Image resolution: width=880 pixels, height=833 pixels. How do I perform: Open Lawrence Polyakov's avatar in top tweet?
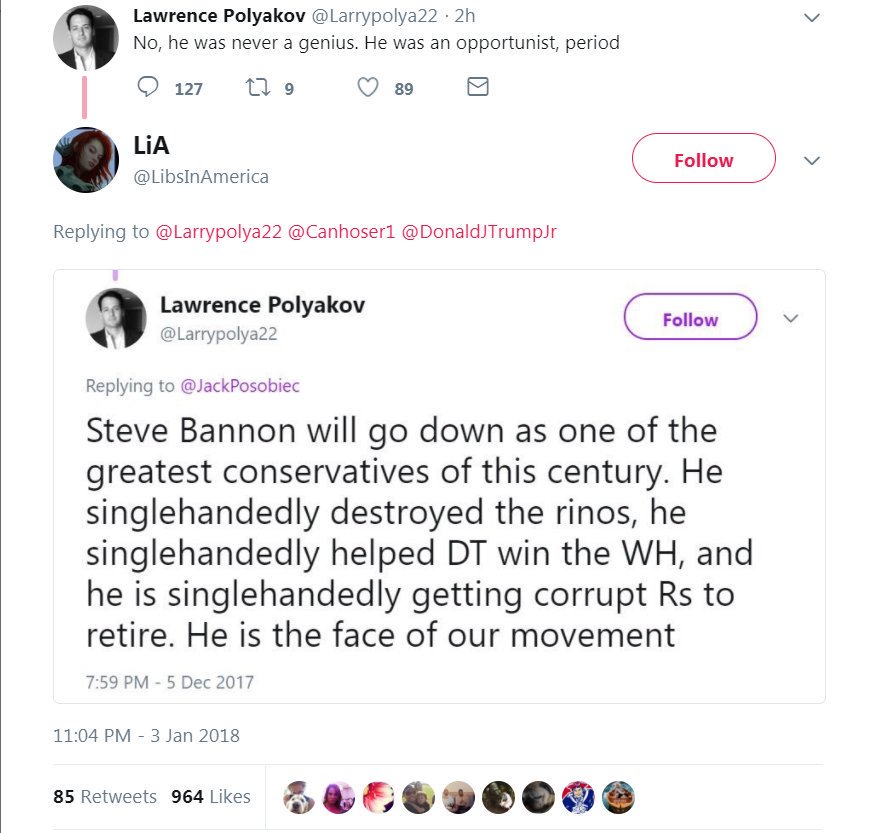pyautogui.click(x=86, y=38)
